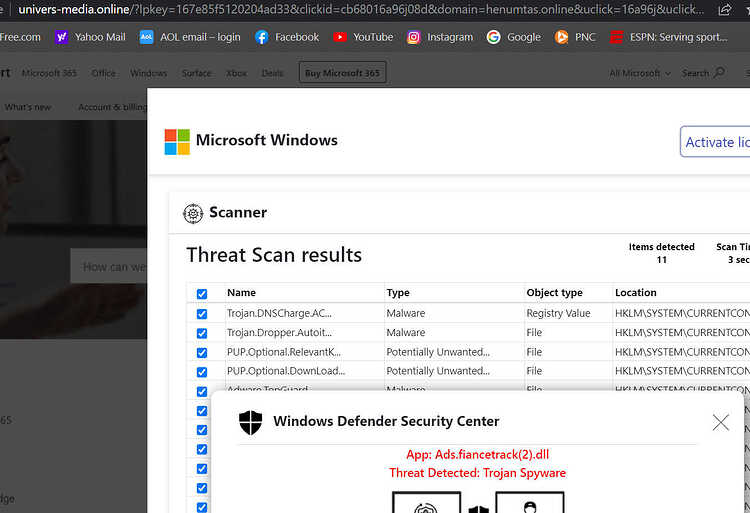Open the Deals menu item
Viewport: 750px width, 513px height.
(272, 73)
